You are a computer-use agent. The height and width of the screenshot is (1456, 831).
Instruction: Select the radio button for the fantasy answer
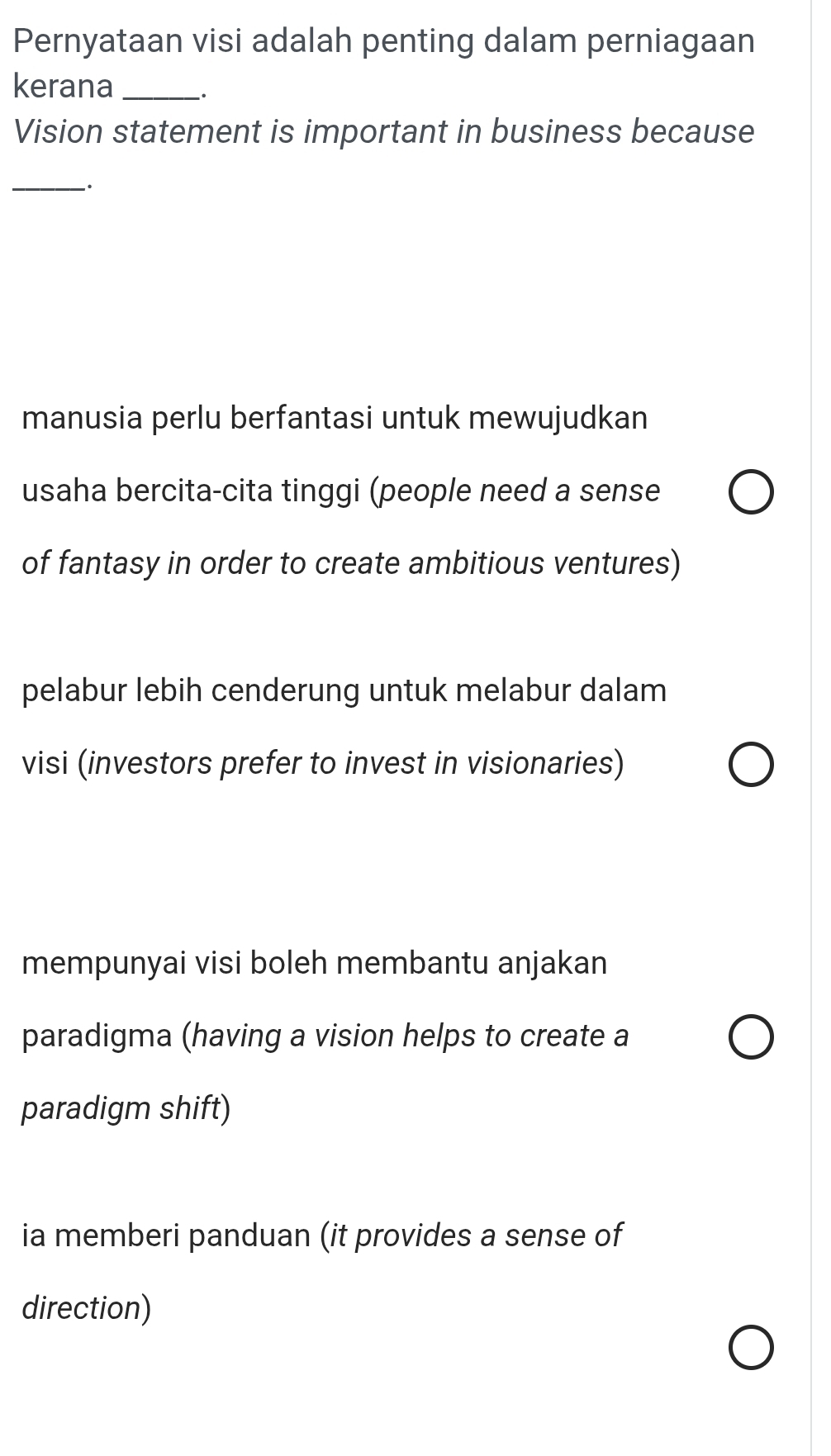pos(753,491)
